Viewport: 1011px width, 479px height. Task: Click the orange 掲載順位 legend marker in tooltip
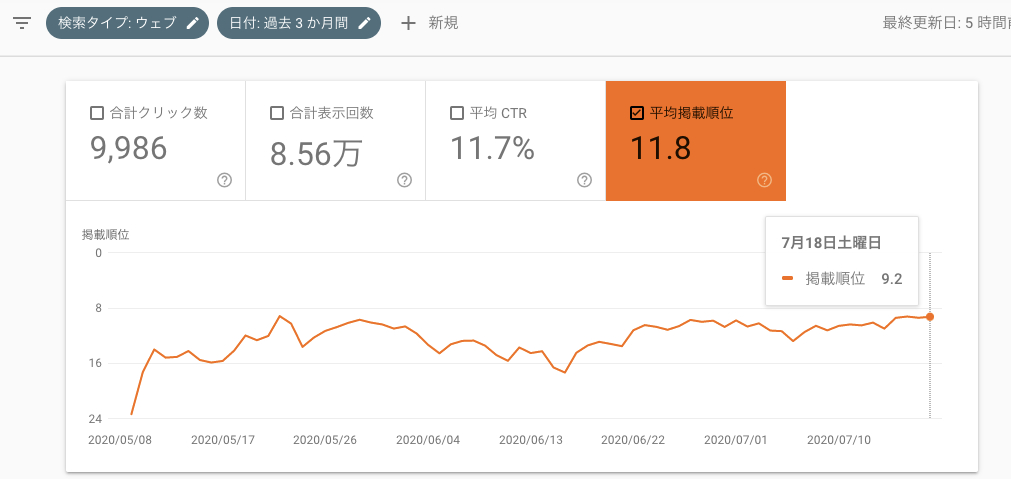(787, 279)
